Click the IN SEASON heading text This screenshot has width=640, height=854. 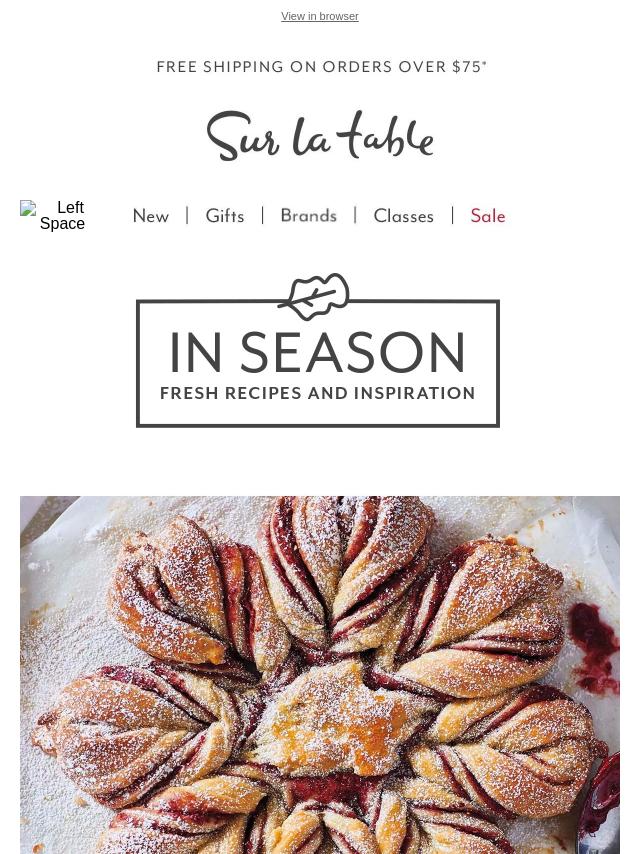[318, 352]
